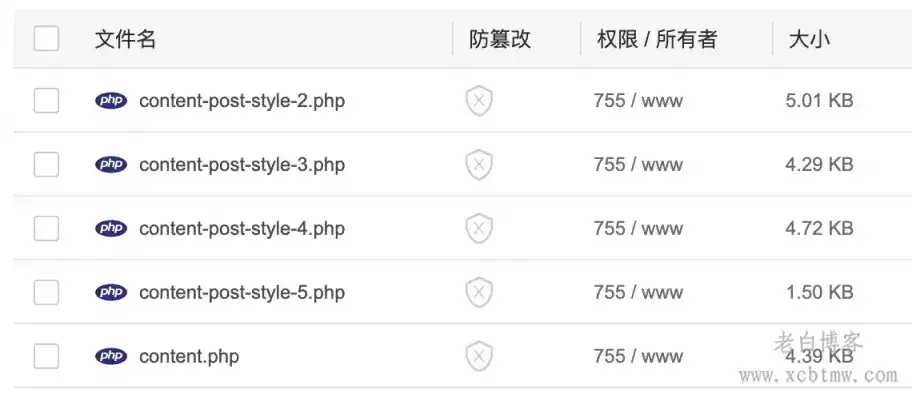Mark the checkbox for content-post-style-5.php
The width and height of the screenshot is (912, 401).
coord(47,293)
